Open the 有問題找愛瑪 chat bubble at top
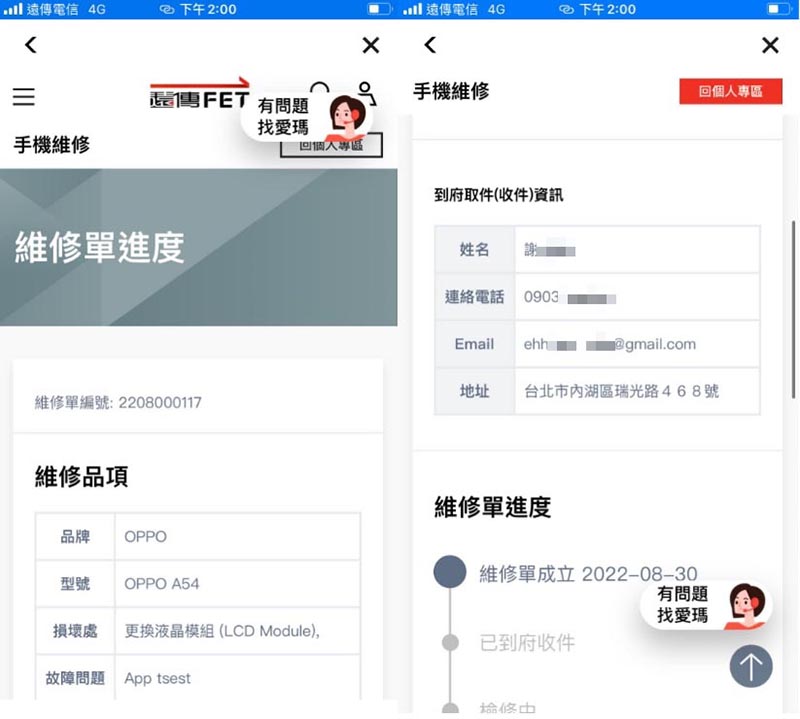Viewport: 800px width, 719px height. pyautogui.click(x=305, y=116)
